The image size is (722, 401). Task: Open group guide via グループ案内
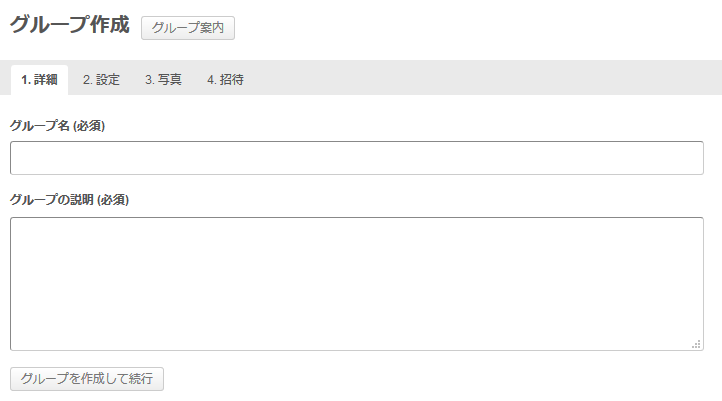(x=188, y=27)
